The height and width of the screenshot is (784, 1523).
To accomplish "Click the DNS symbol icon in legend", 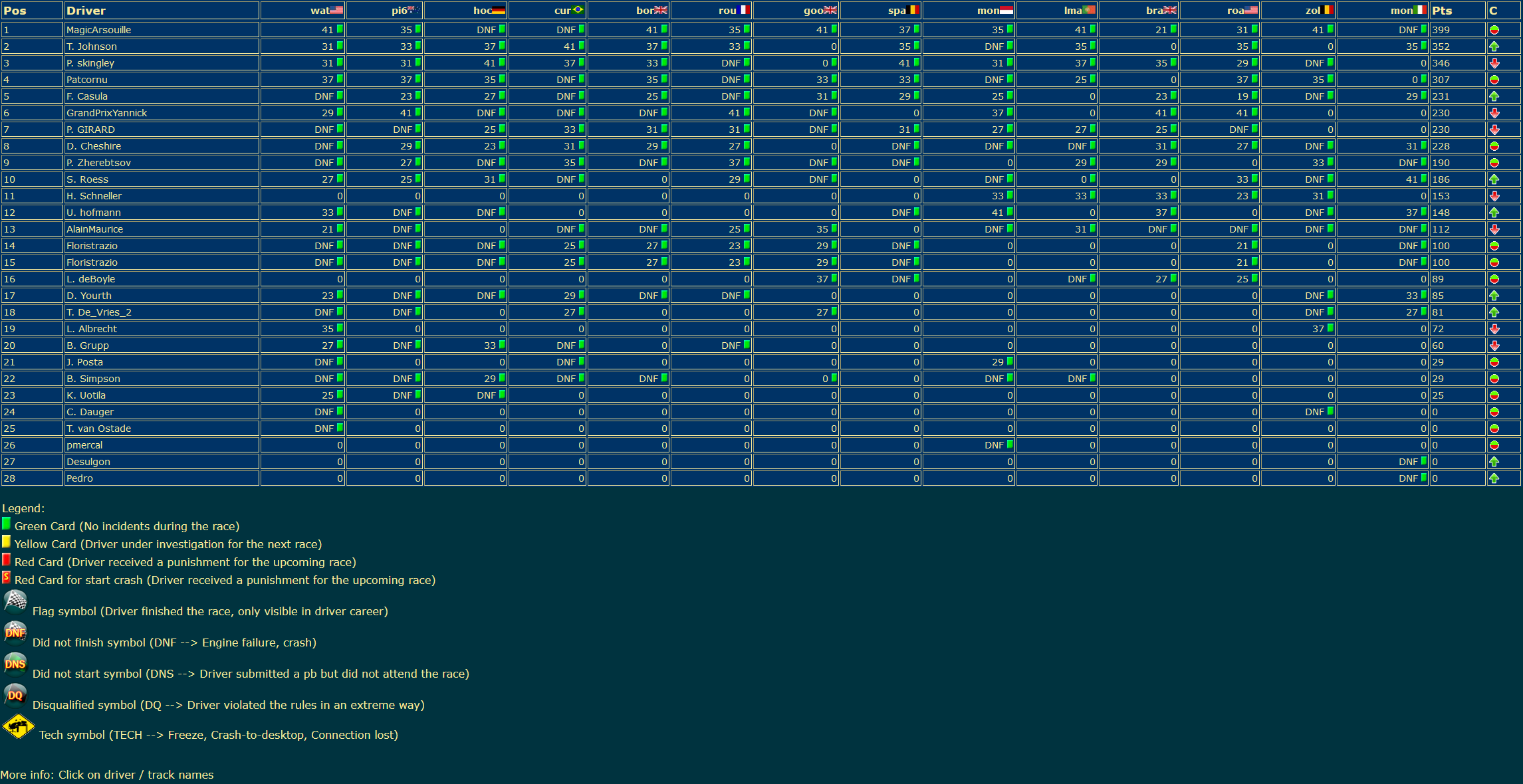I will (15, 663).
